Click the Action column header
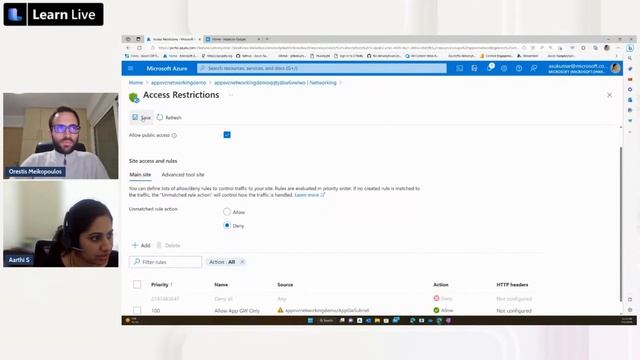The image size is (640, 360). [441, 284]
